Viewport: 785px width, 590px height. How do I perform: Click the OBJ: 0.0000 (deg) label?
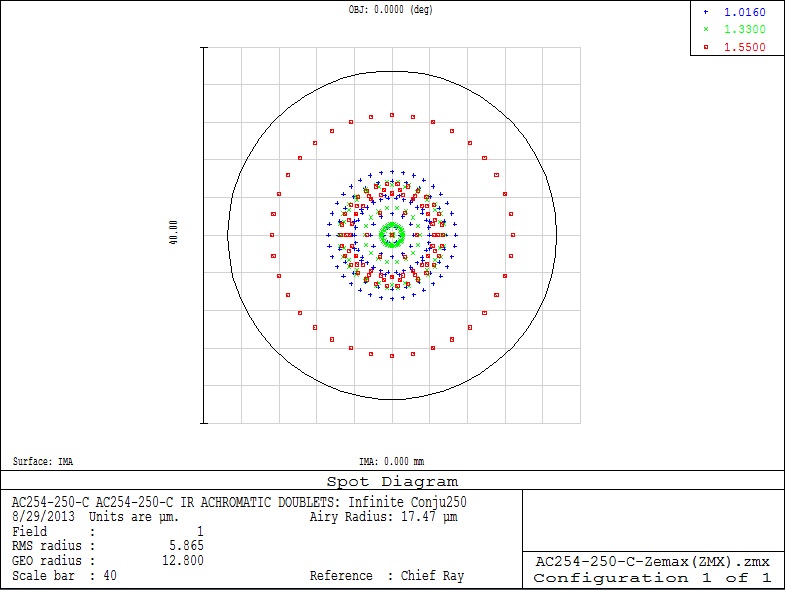pyautogui.click(x=390, y=10)
